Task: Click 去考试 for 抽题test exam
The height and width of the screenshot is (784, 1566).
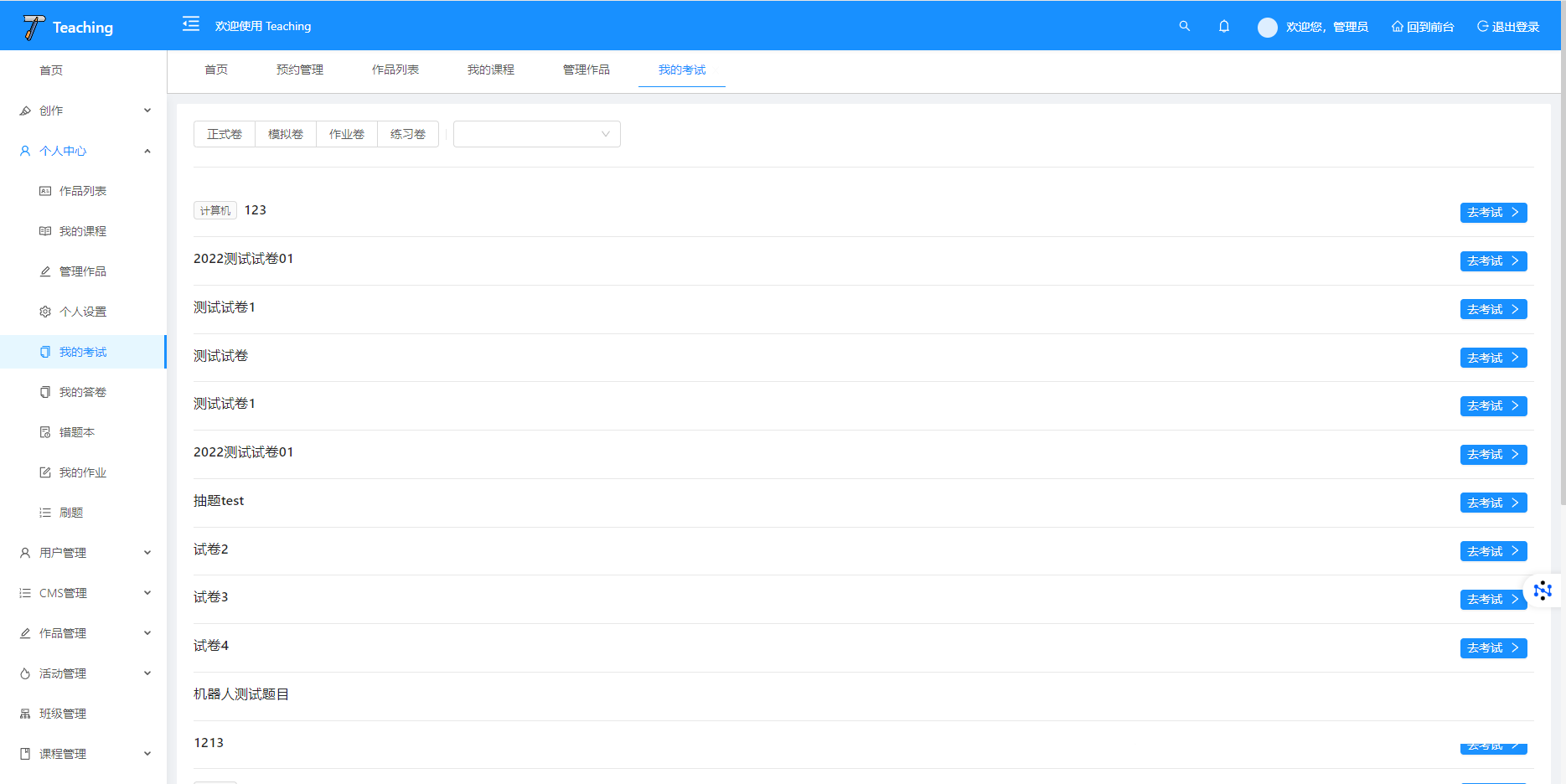Action: tap(1493, 503)
